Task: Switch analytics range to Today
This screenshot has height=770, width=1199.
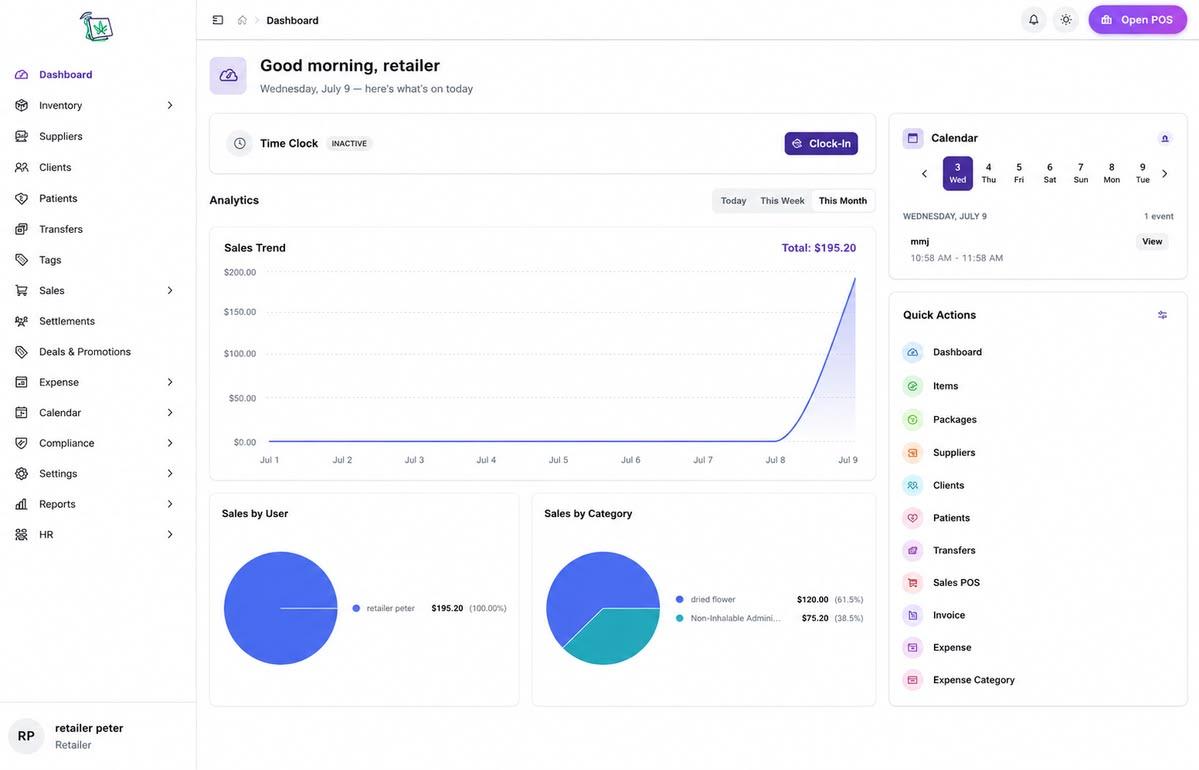Action: pyautogui.click(x=733, y=201)
